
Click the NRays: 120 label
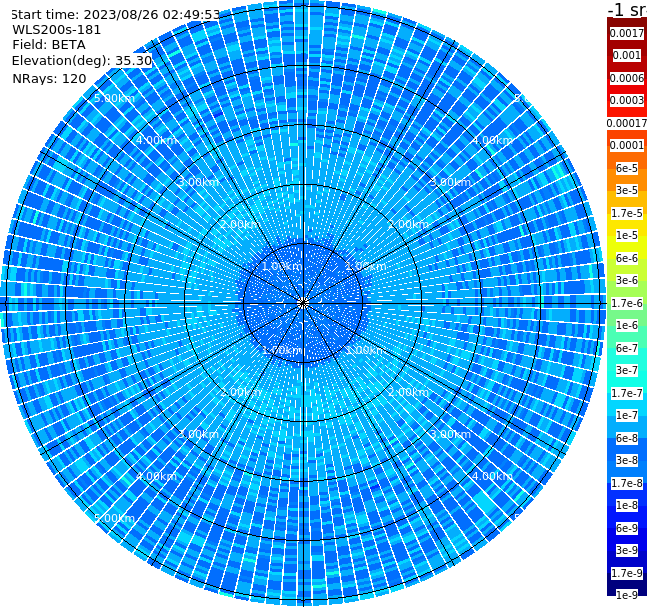coord(49,78)
